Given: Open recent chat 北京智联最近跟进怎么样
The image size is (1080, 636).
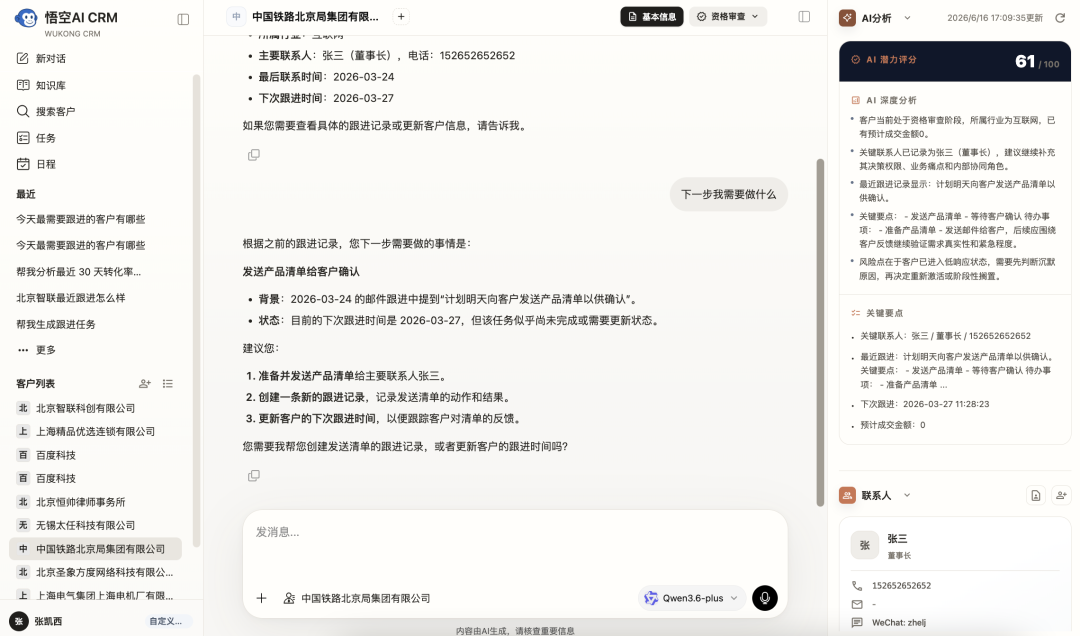Looking at the screenshot, I should tap(71, 298).
